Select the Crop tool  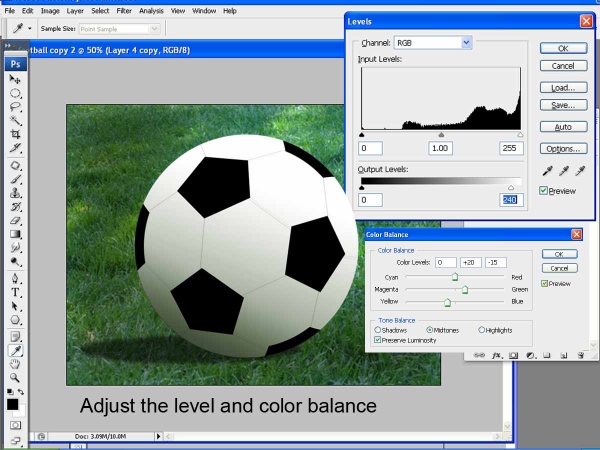point(15,134)
